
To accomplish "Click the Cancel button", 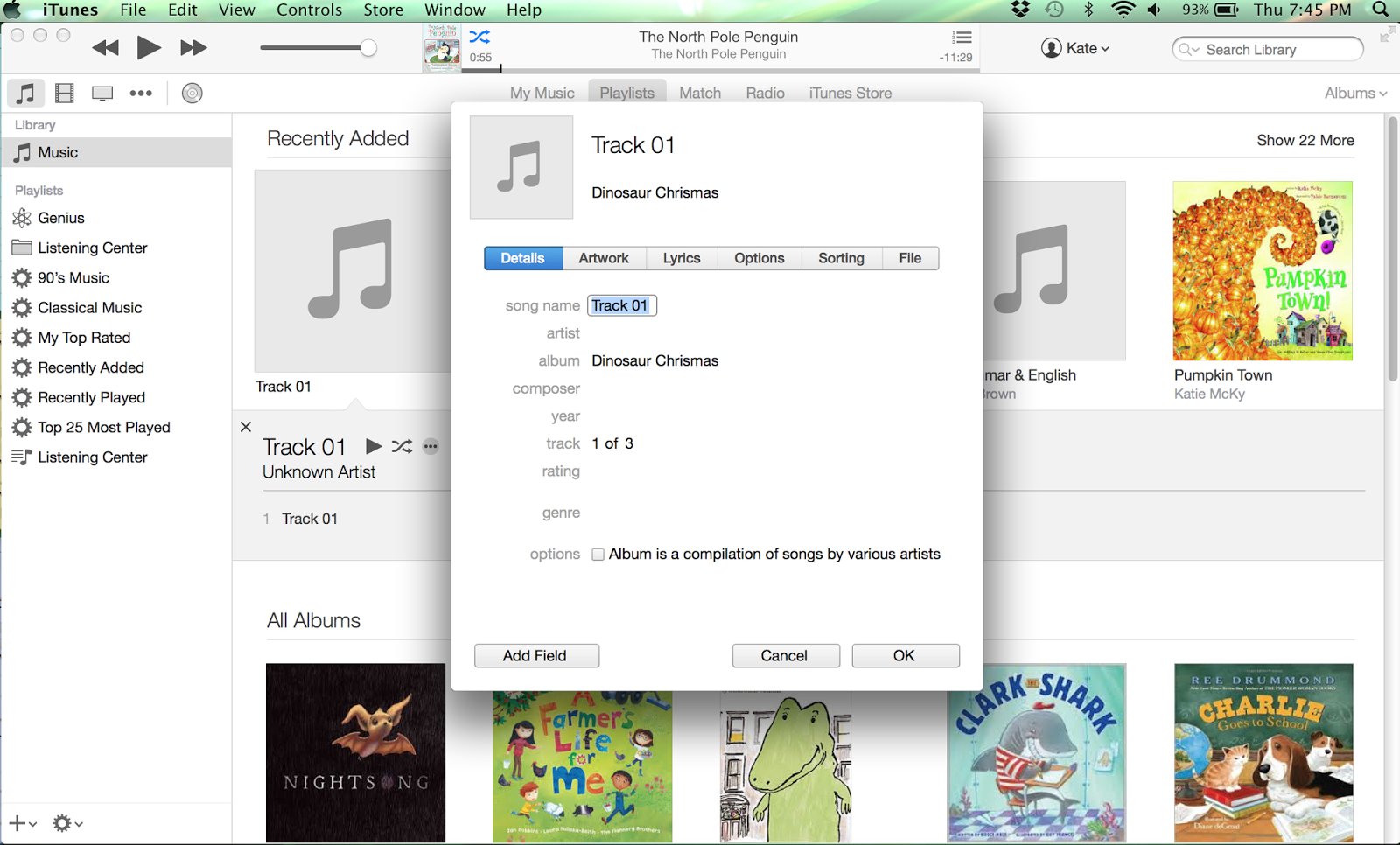I will [x=786, y=655].
